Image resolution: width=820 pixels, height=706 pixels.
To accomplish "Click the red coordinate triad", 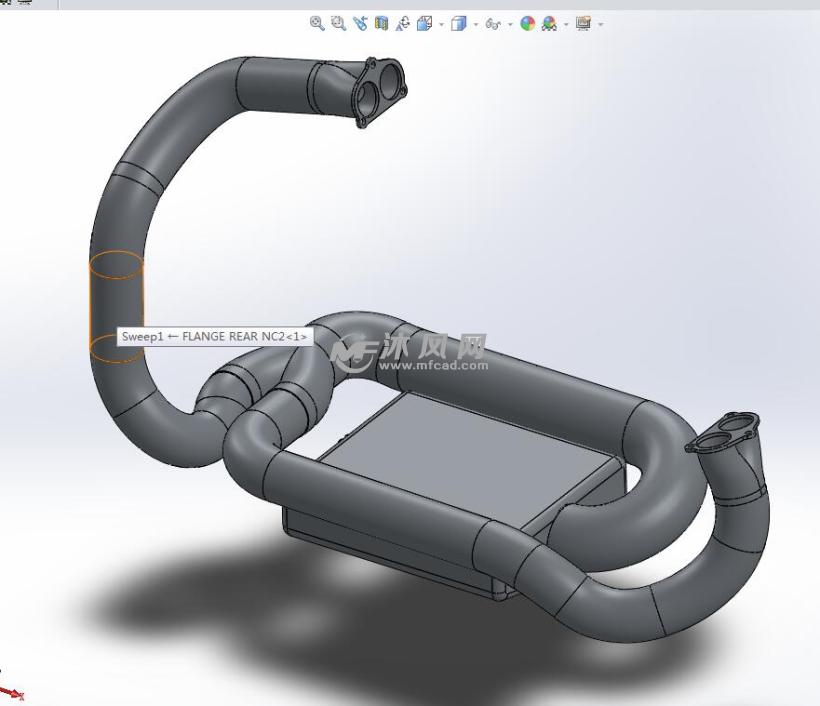I will tap(14, 692).
